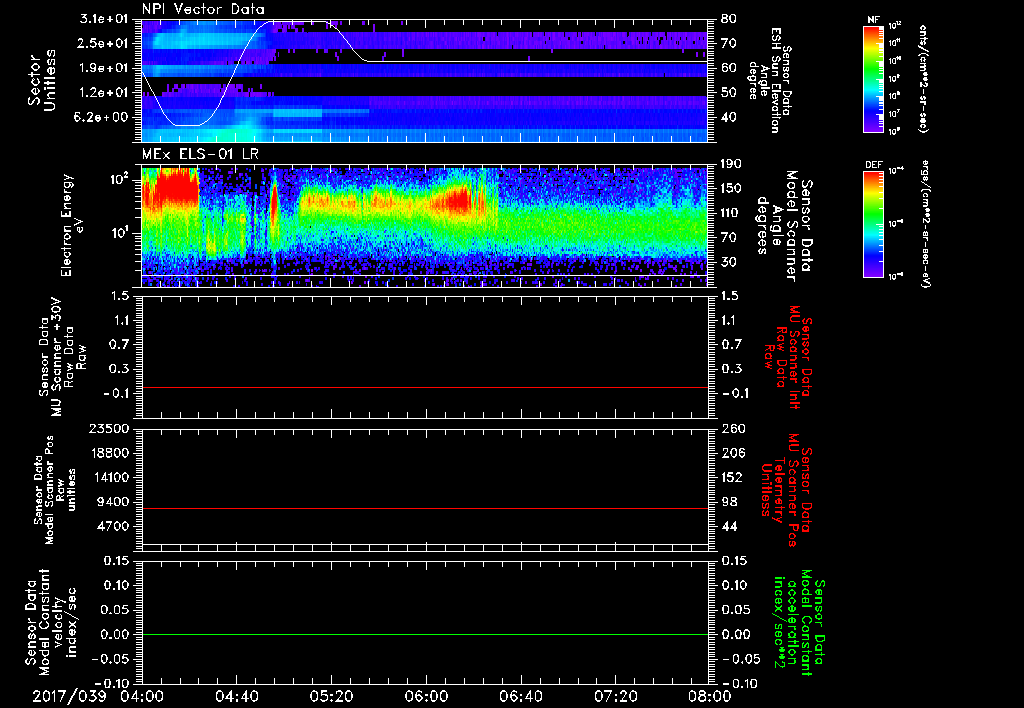
Task: Click the "98" telemetry tick label
Action: coord(729,502)
